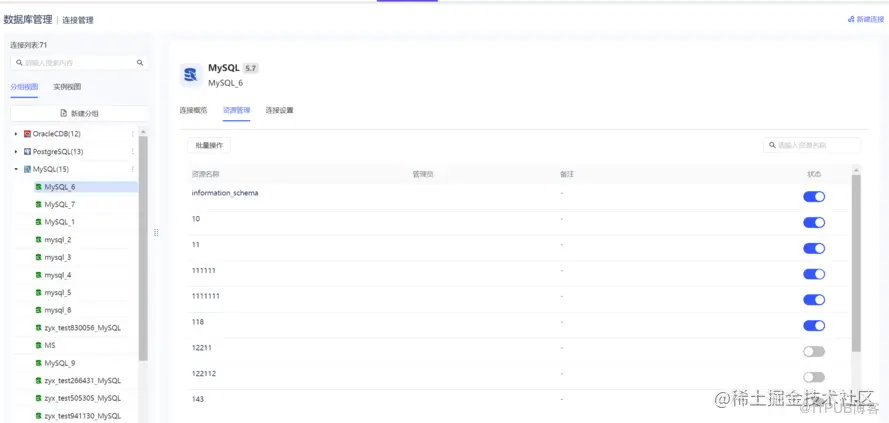Click the OracleCDB group database icon
889x423 pixels.
27,134
